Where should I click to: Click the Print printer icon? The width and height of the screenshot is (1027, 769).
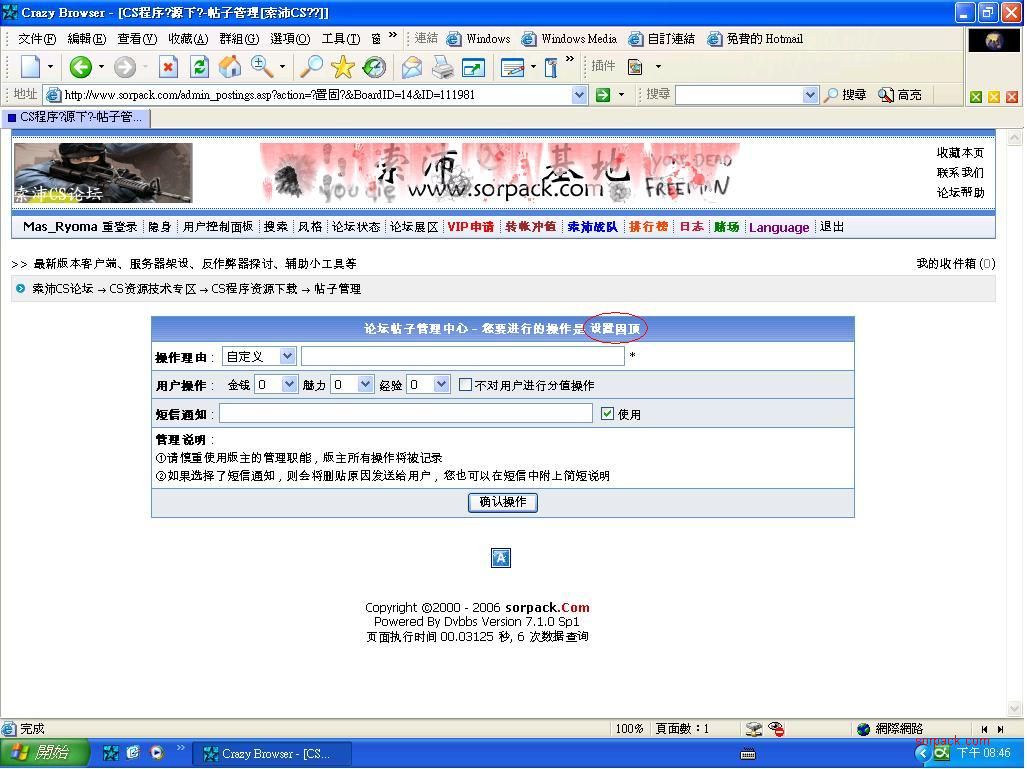pos(442,67)
